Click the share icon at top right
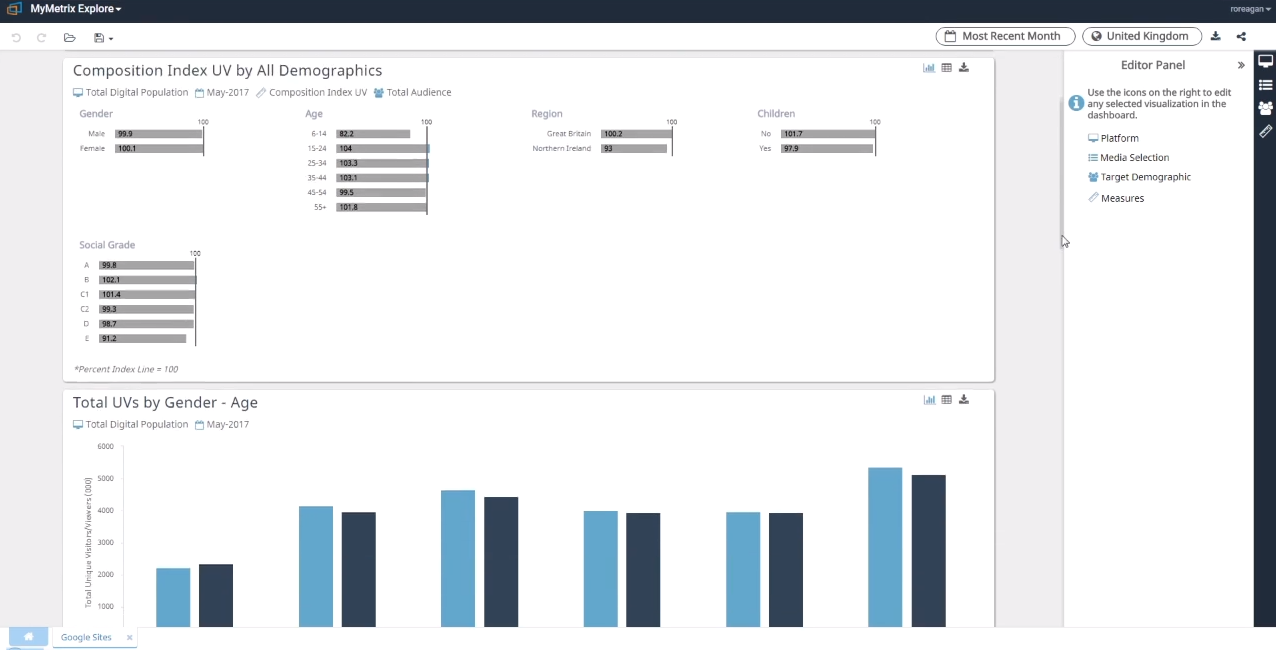This screenshot has width=1276, height=650. tap(1242, 36)
